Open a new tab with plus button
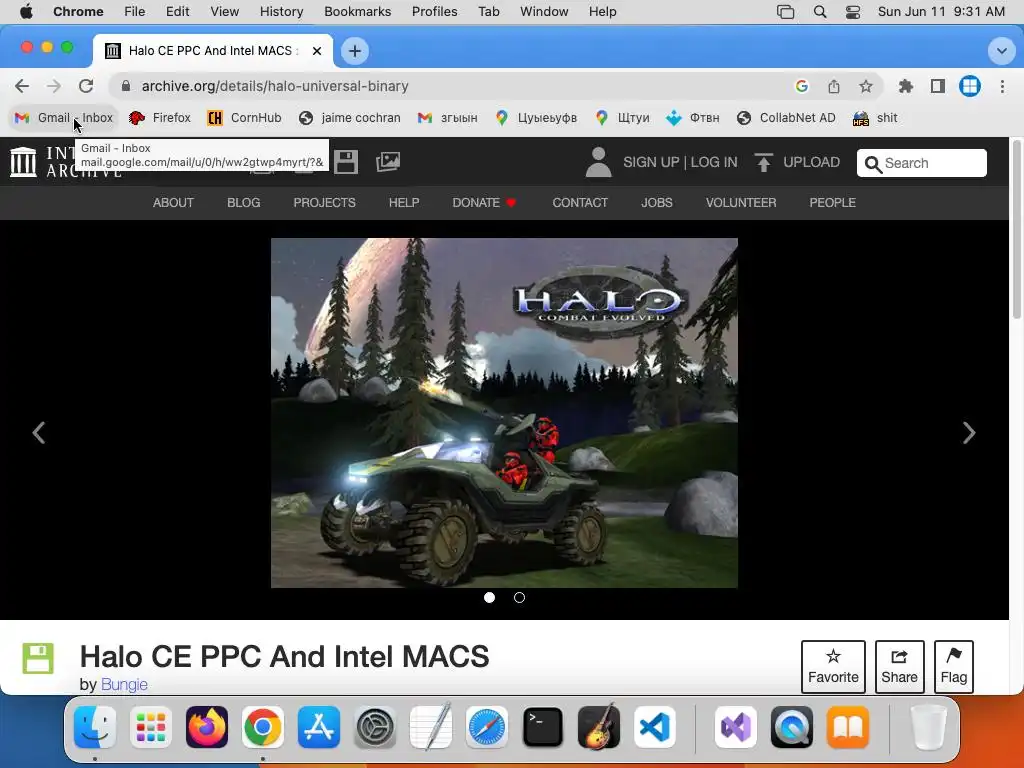This screenshot has height=768, width=1024. pyautogui.click(x=355, y=51)
